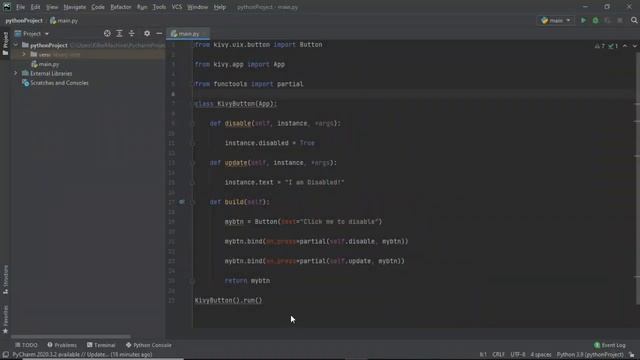Start debugging with the bug icon
This screenshot has height=360, width=640.
tap(596, 20)
